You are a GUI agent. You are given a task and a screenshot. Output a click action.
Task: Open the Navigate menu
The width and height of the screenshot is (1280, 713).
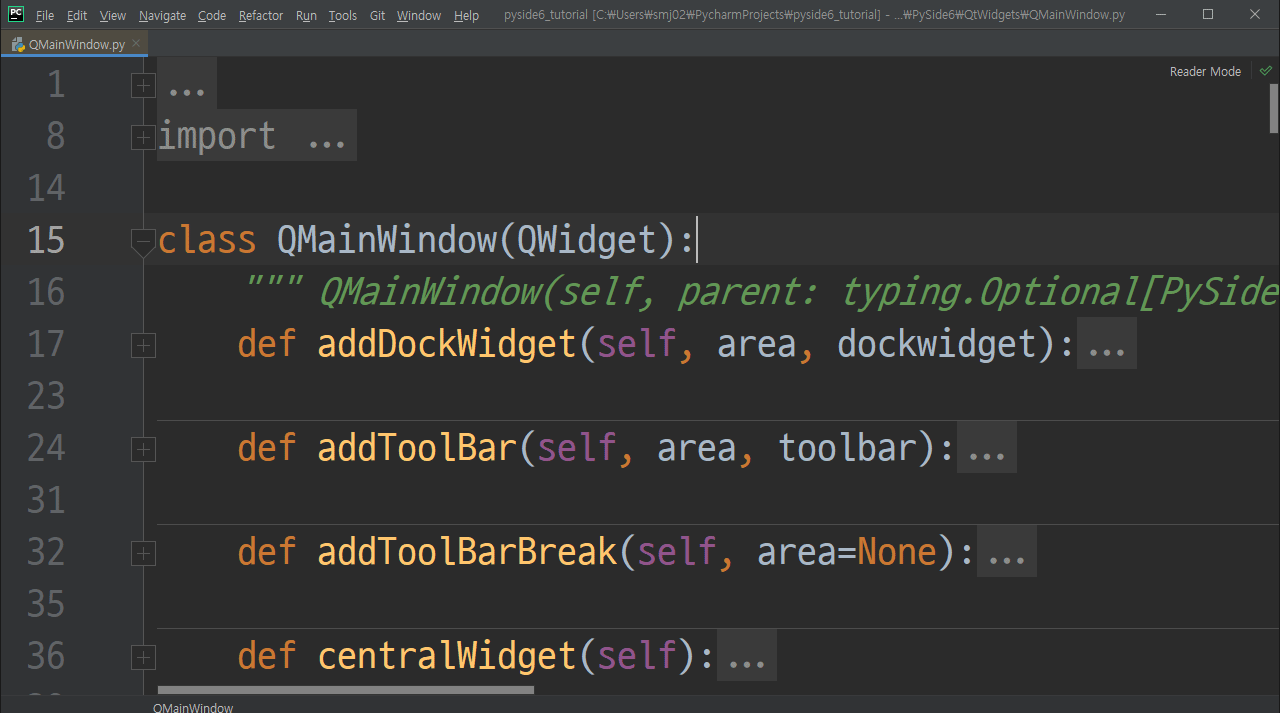tap(162, 15)
